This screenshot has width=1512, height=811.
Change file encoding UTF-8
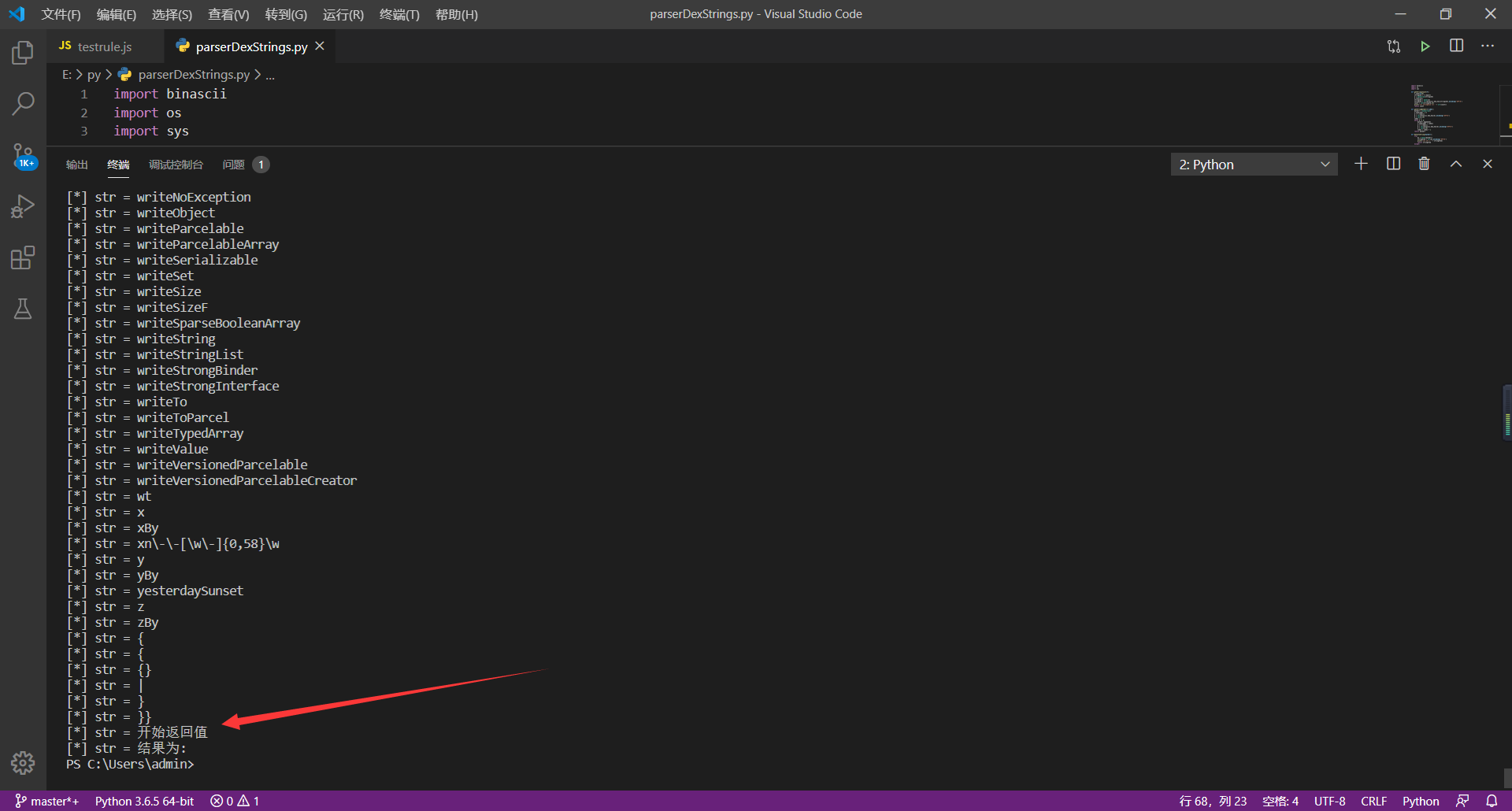[1329, 801]
